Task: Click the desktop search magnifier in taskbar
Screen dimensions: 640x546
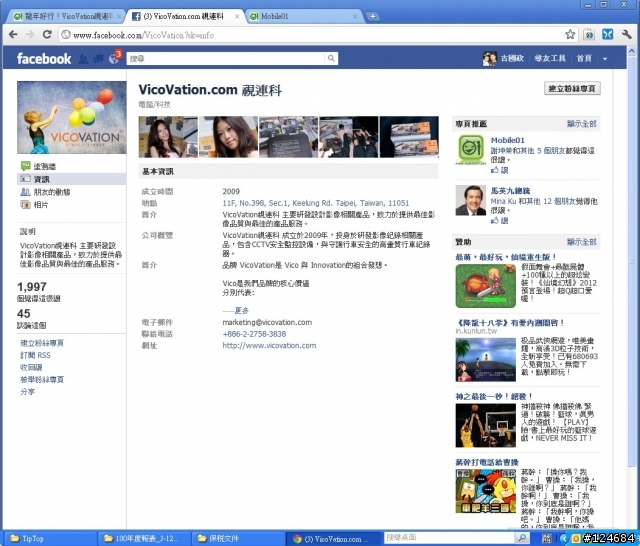Action: (x=522, y=538)
